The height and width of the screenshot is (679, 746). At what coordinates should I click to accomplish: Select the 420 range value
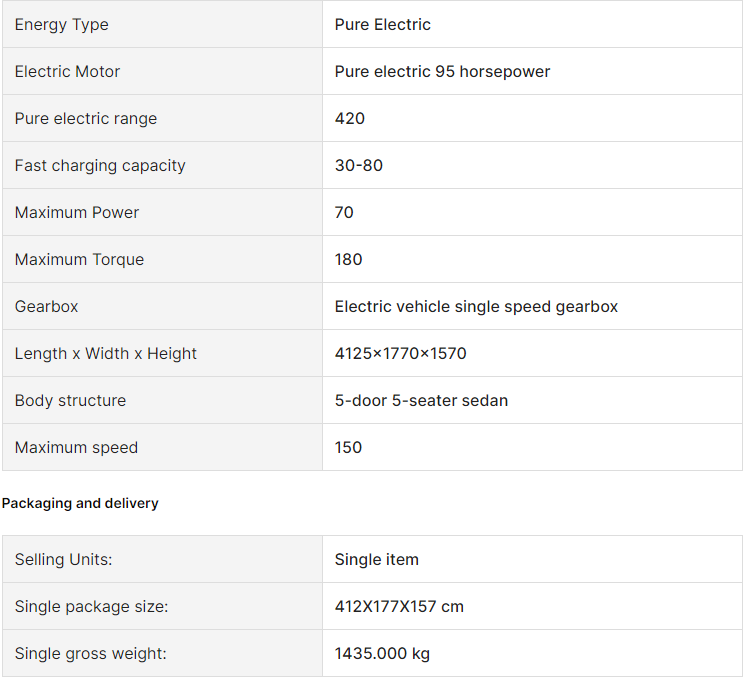tap(350, 118)
